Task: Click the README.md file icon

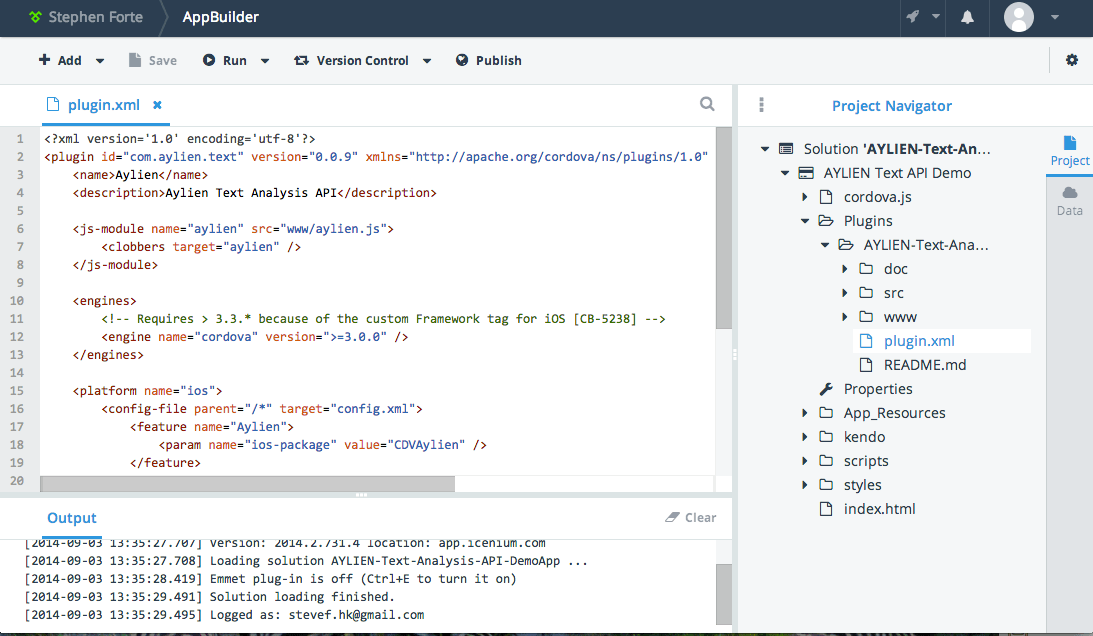Action: (x=866, y=365)
